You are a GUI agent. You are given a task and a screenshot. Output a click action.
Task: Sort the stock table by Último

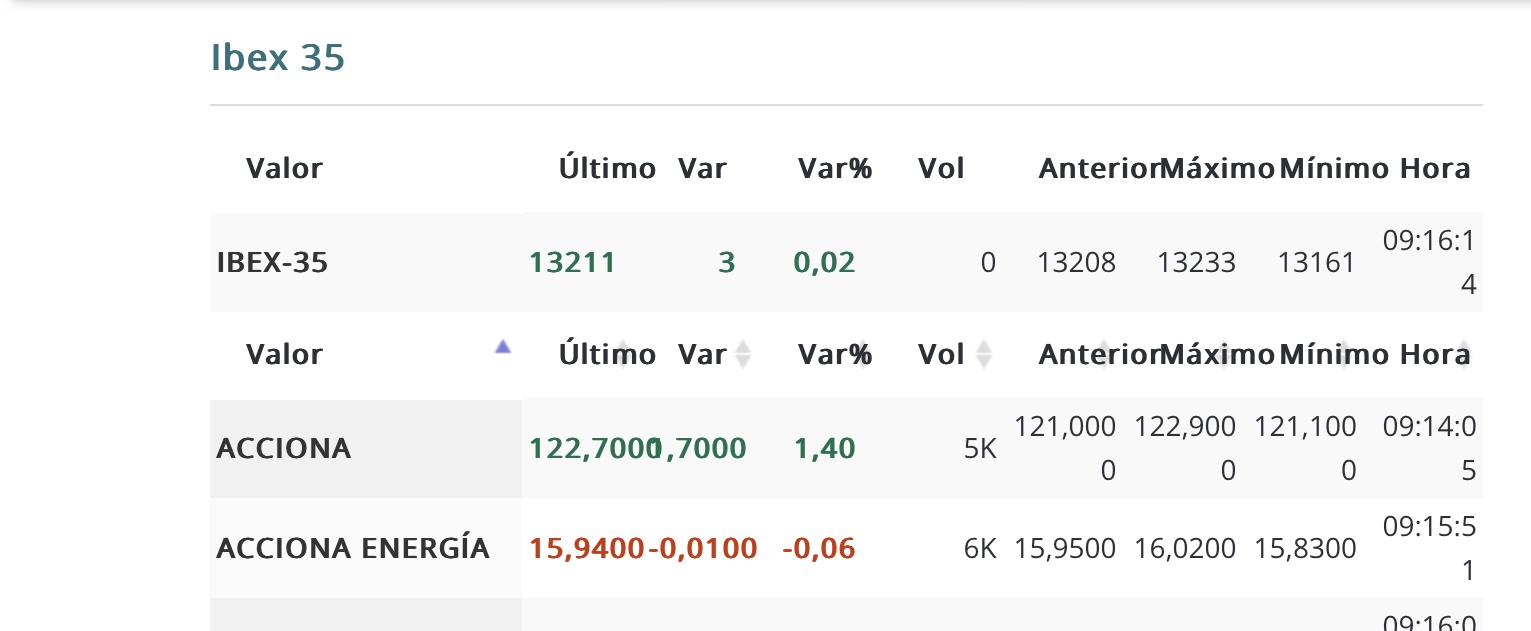tap(607, 354)
